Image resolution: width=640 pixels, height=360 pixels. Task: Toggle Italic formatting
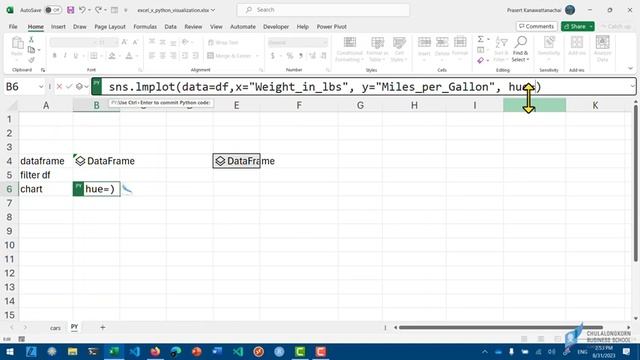point(65,56)
